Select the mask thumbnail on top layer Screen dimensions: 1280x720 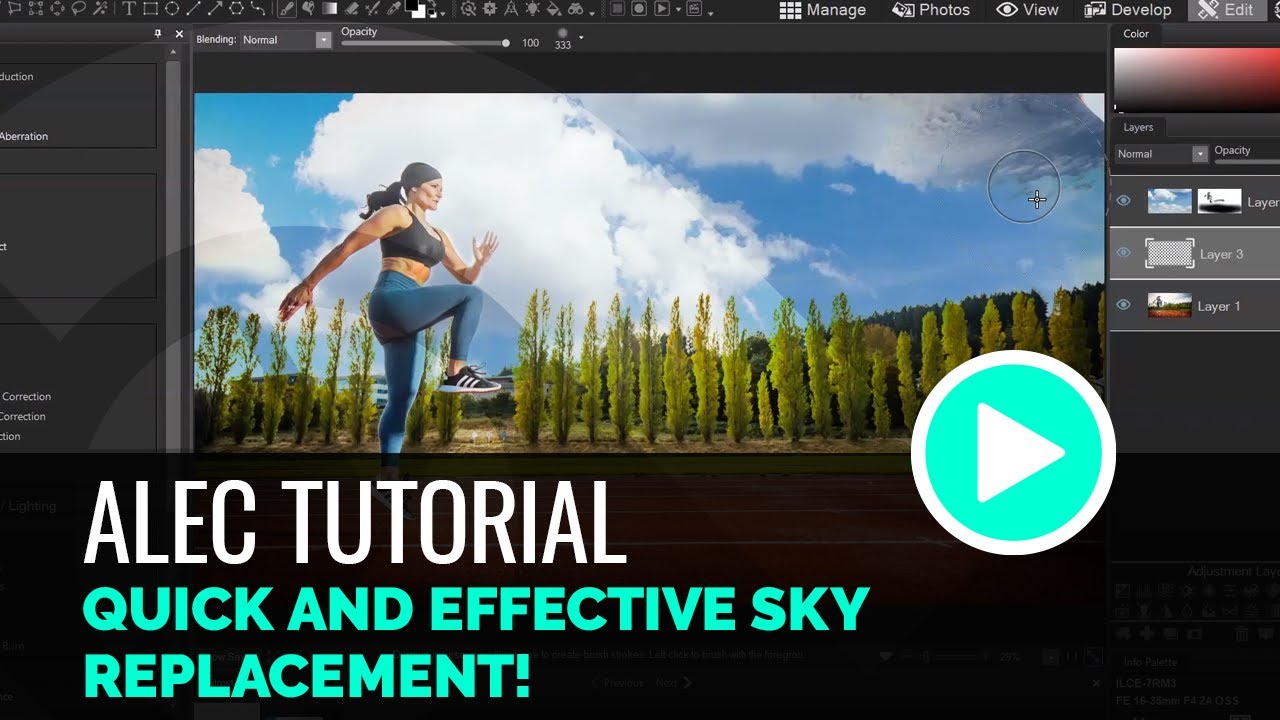pyautogui.click(x=1219, y=201)
